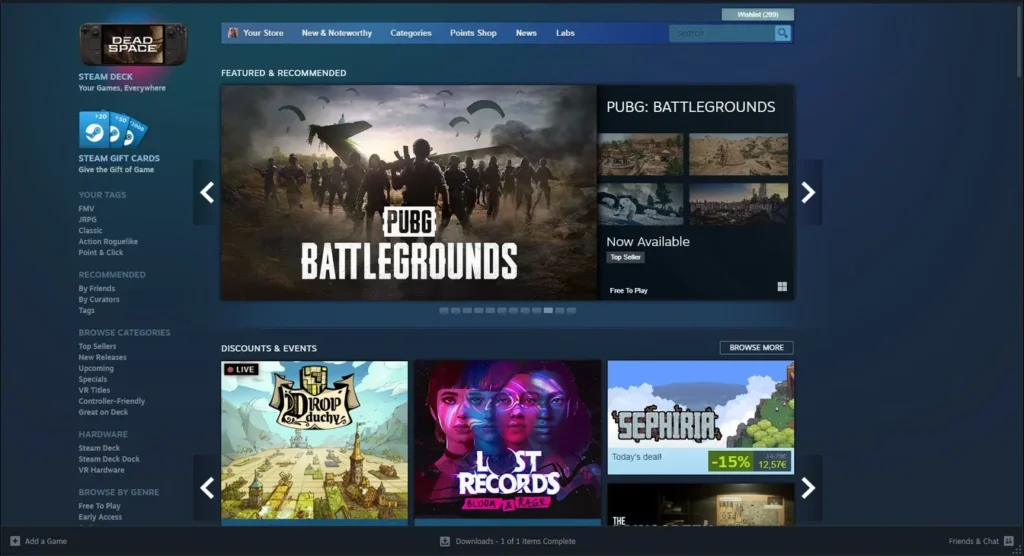Open the Lost Records Bloom & Rage card
1024x556 pixels.
507,442
